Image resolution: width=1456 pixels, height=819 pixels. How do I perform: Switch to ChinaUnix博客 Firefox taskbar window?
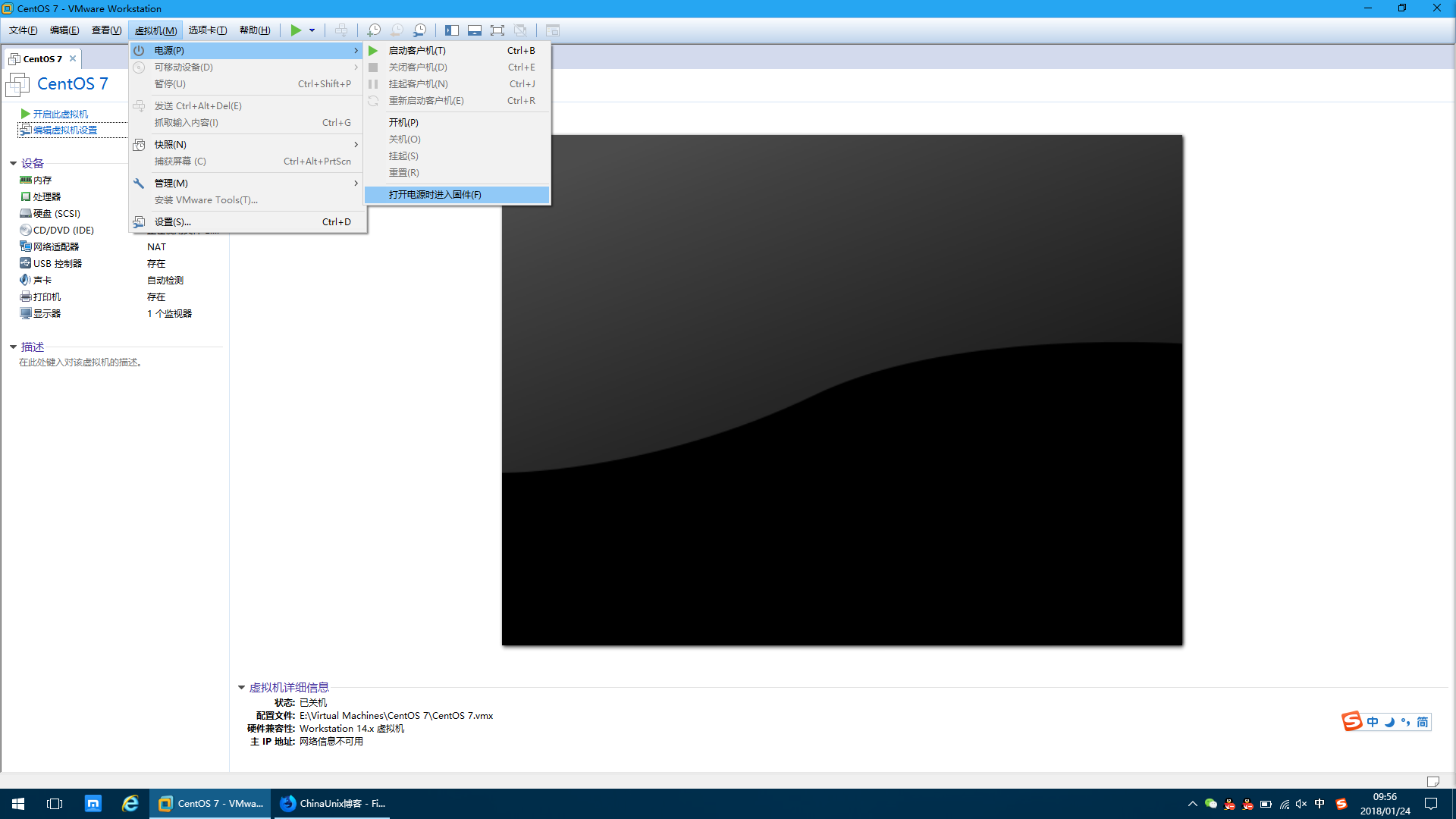[334, 804]
